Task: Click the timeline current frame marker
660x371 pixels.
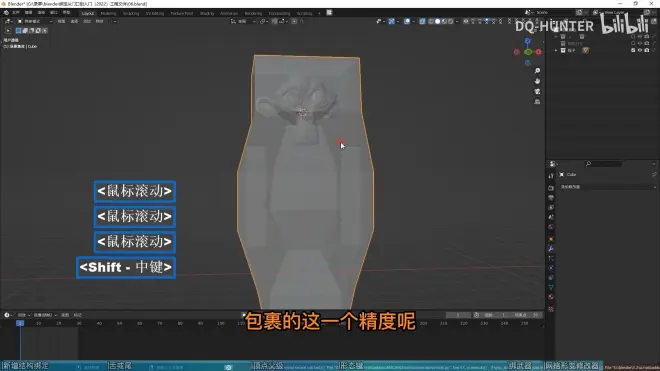Action: 20,323
